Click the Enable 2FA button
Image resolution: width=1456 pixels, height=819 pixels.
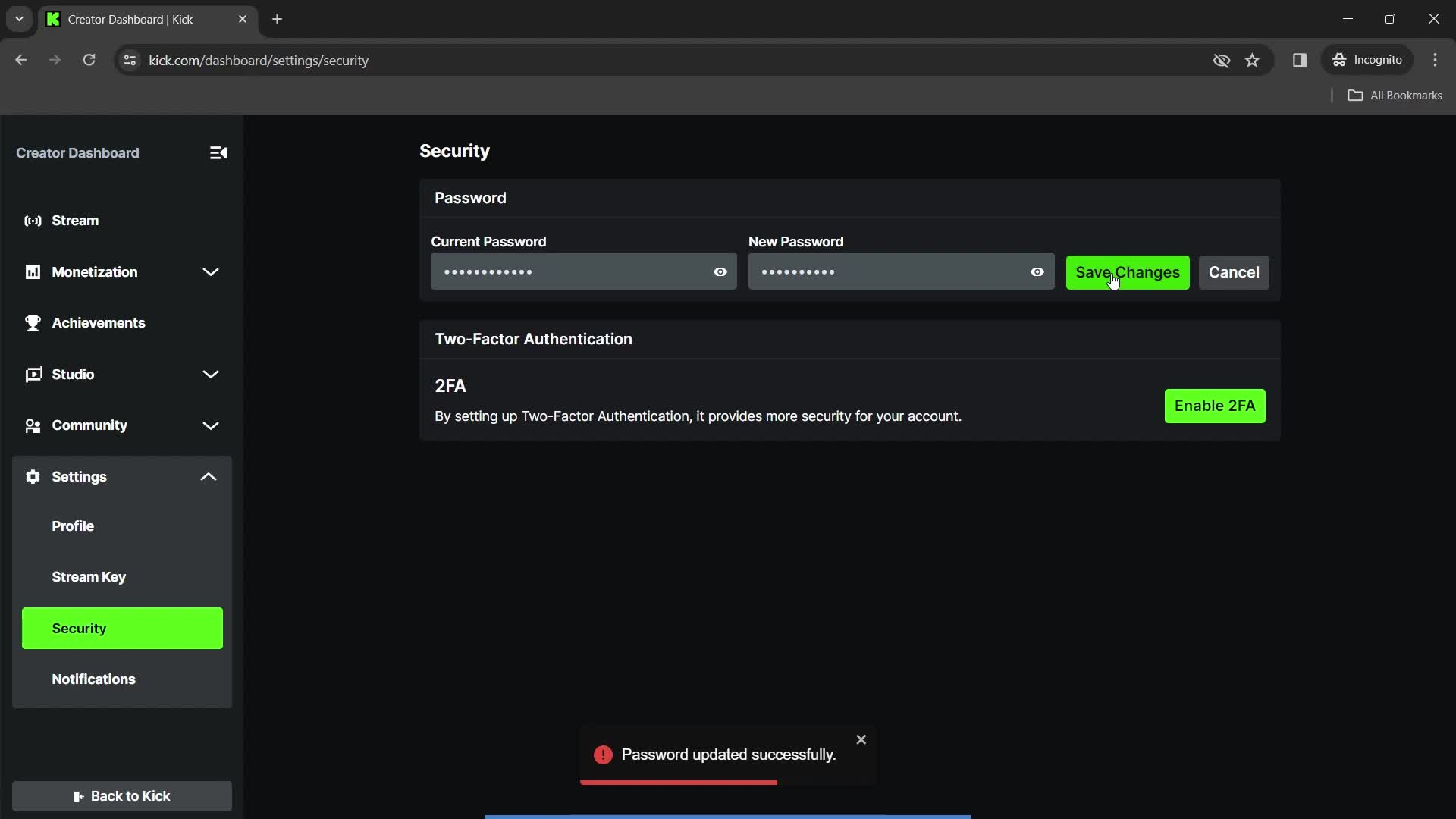tap(1214, 405)
